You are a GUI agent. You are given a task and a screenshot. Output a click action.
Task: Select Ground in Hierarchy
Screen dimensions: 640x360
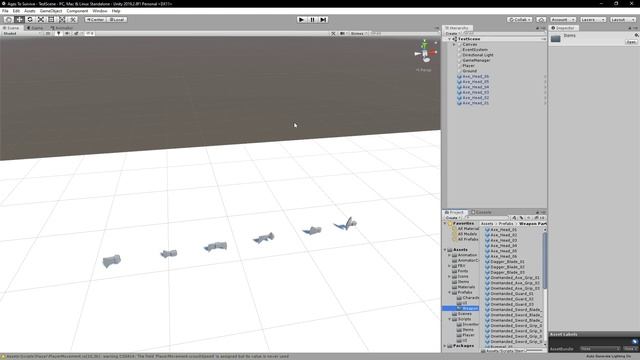[469, 71]
